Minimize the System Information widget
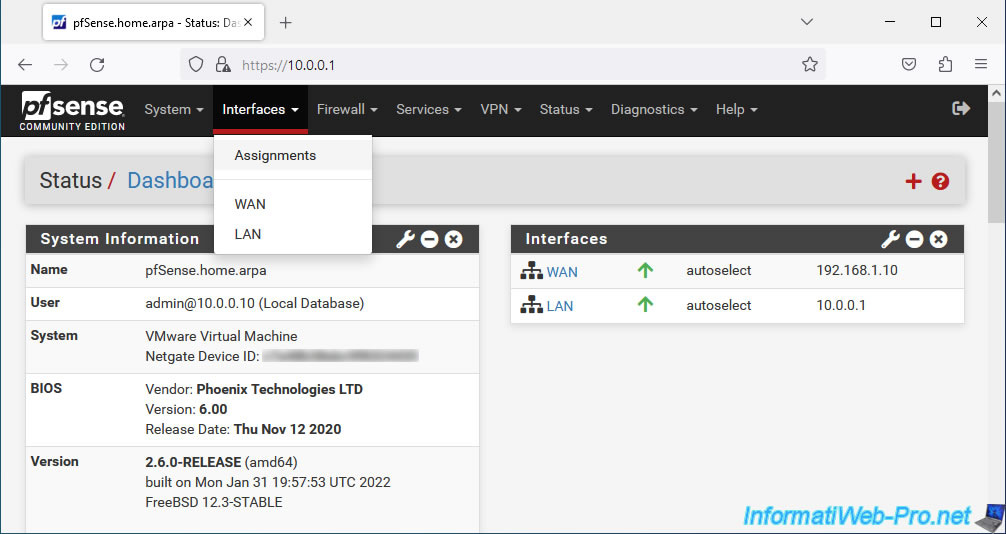Screen dimensions: 1006x534 [429, 239]
